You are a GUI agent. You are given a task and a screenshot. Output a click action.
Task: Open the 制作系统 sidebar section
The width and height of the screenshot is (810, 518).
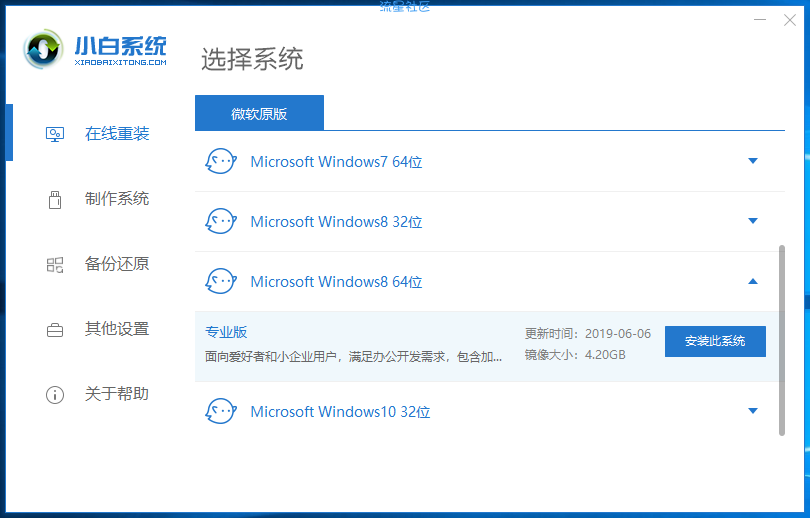(x=117, y=199)
